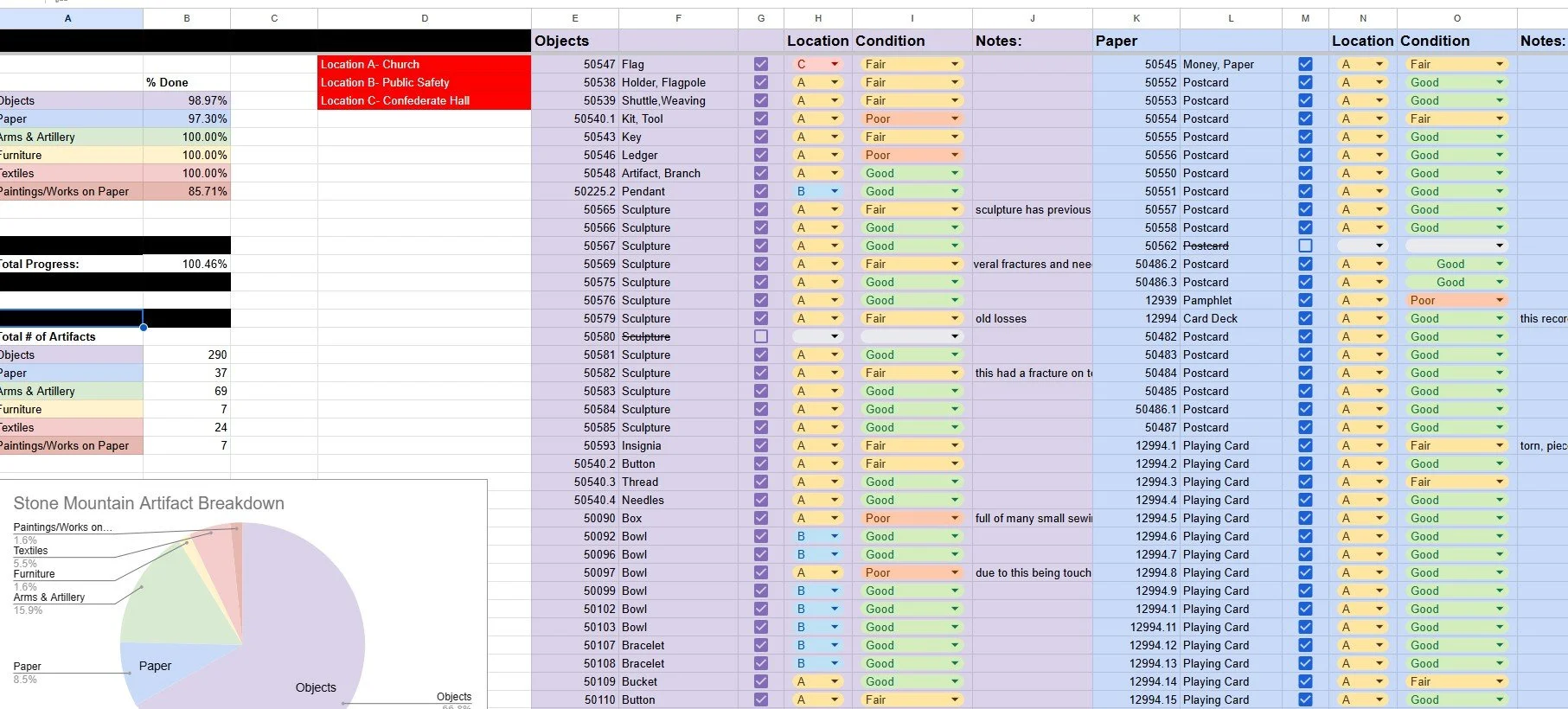Select the 85.71% Paintings/Works on Paper cell
This screenshot has height=709, width=1568.
187,191
